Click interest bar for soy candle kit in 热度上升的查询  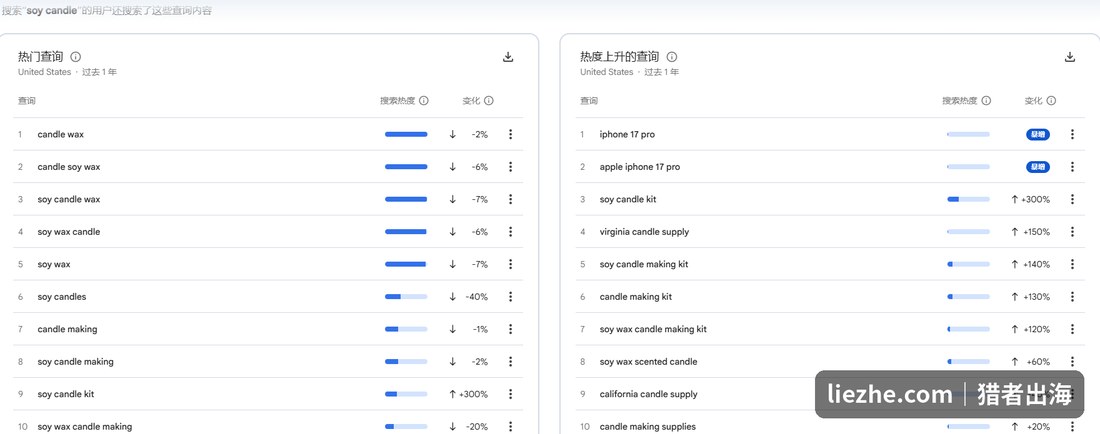click(x=968, y=199)
